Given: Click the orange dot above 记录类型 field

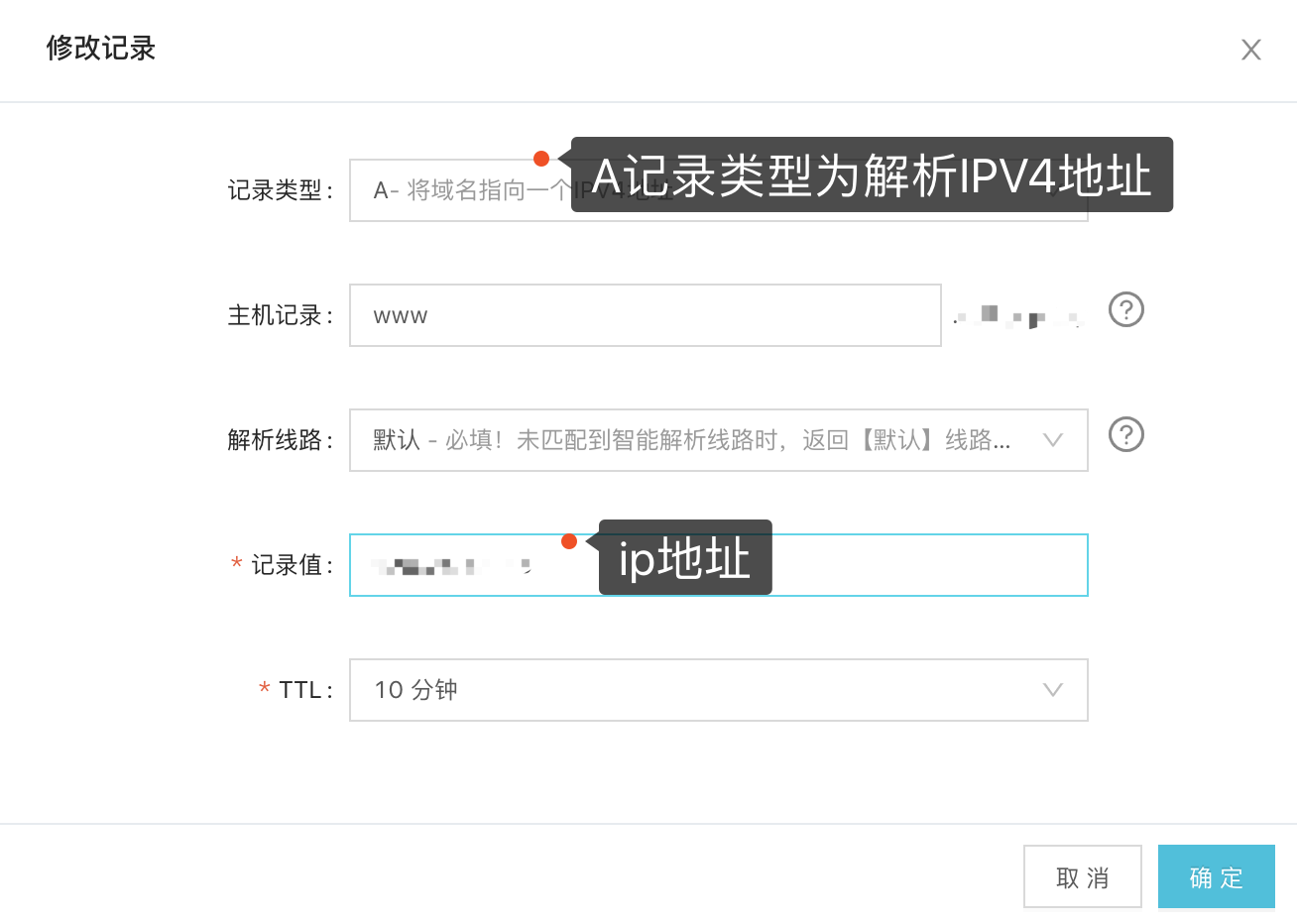Looking at the screenshot, I should (x=542, y=158).
